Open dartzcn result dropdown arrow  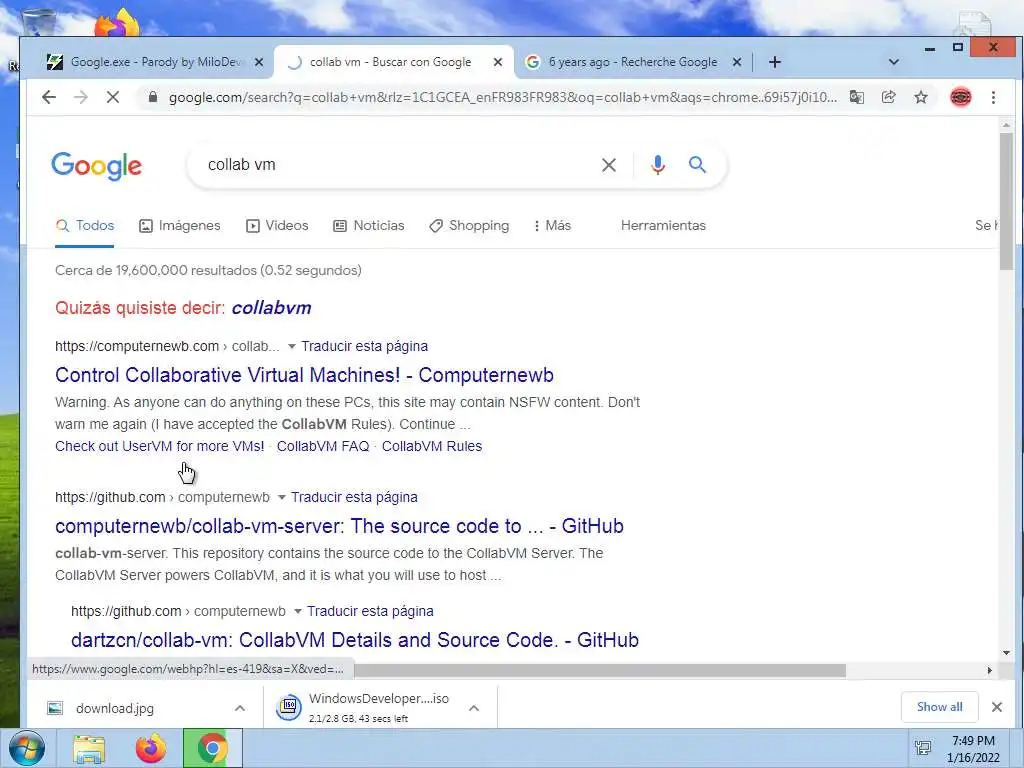click(298, 611)
